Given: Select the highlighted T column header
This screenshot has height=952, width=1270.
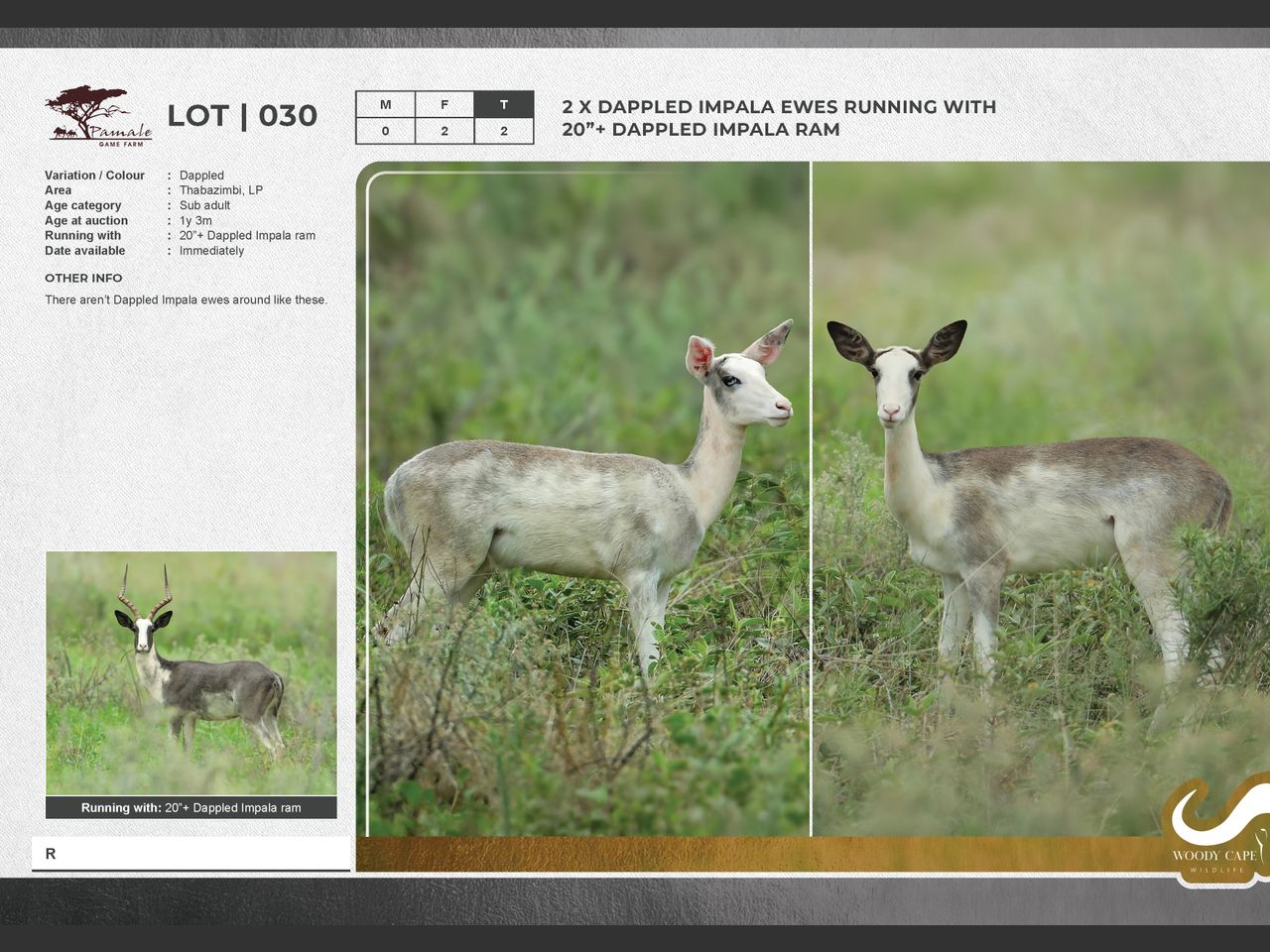Looking at the screenshot, I should [504, 105].
